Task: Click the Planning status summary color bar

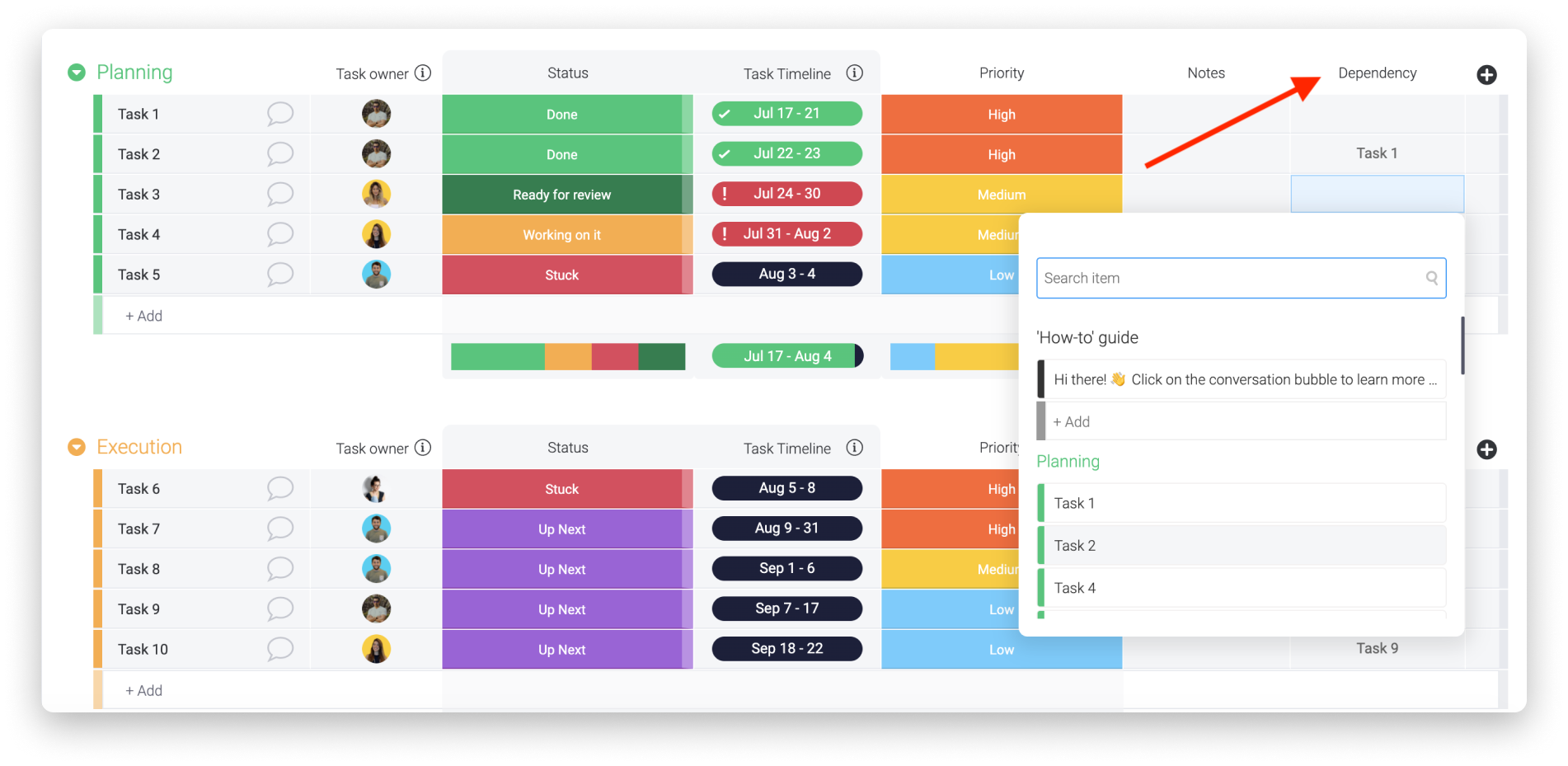Action: coord(568,356)
